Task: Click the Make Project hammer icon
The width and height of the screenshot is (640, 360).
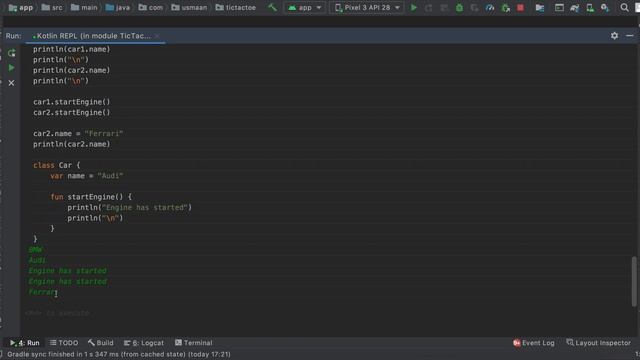Action: (x=272, y=7)
